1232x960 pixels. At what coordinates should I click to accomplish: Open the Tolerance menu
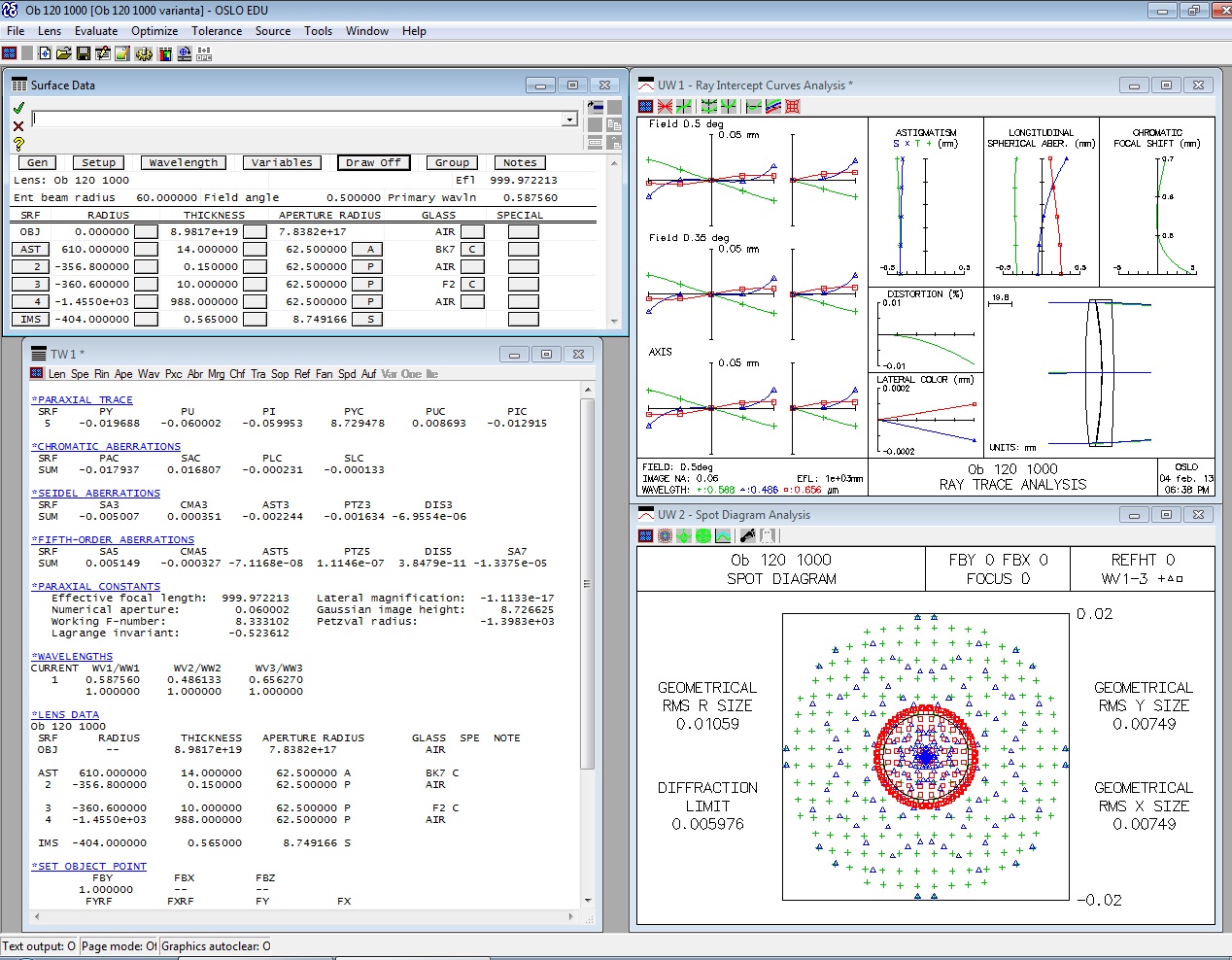[217, 31]
